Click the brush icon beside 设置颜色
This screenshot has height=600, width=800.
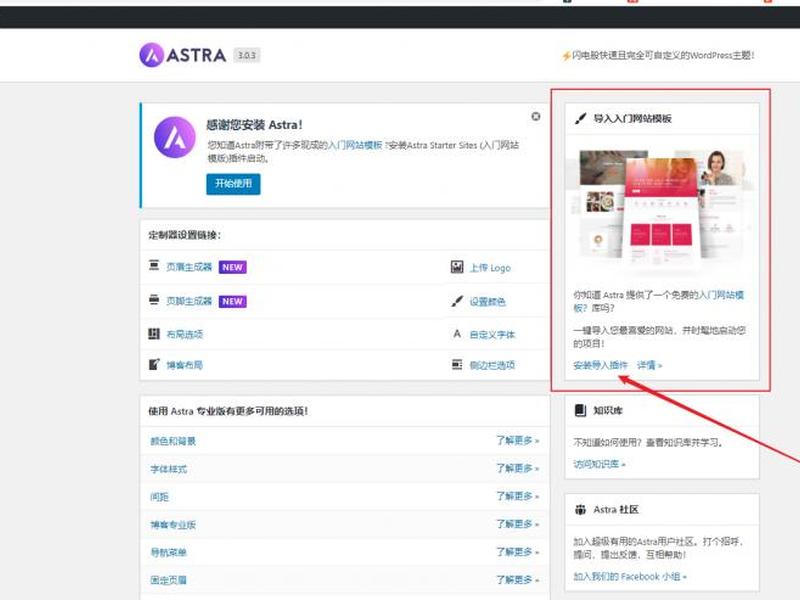pos(457,301)
